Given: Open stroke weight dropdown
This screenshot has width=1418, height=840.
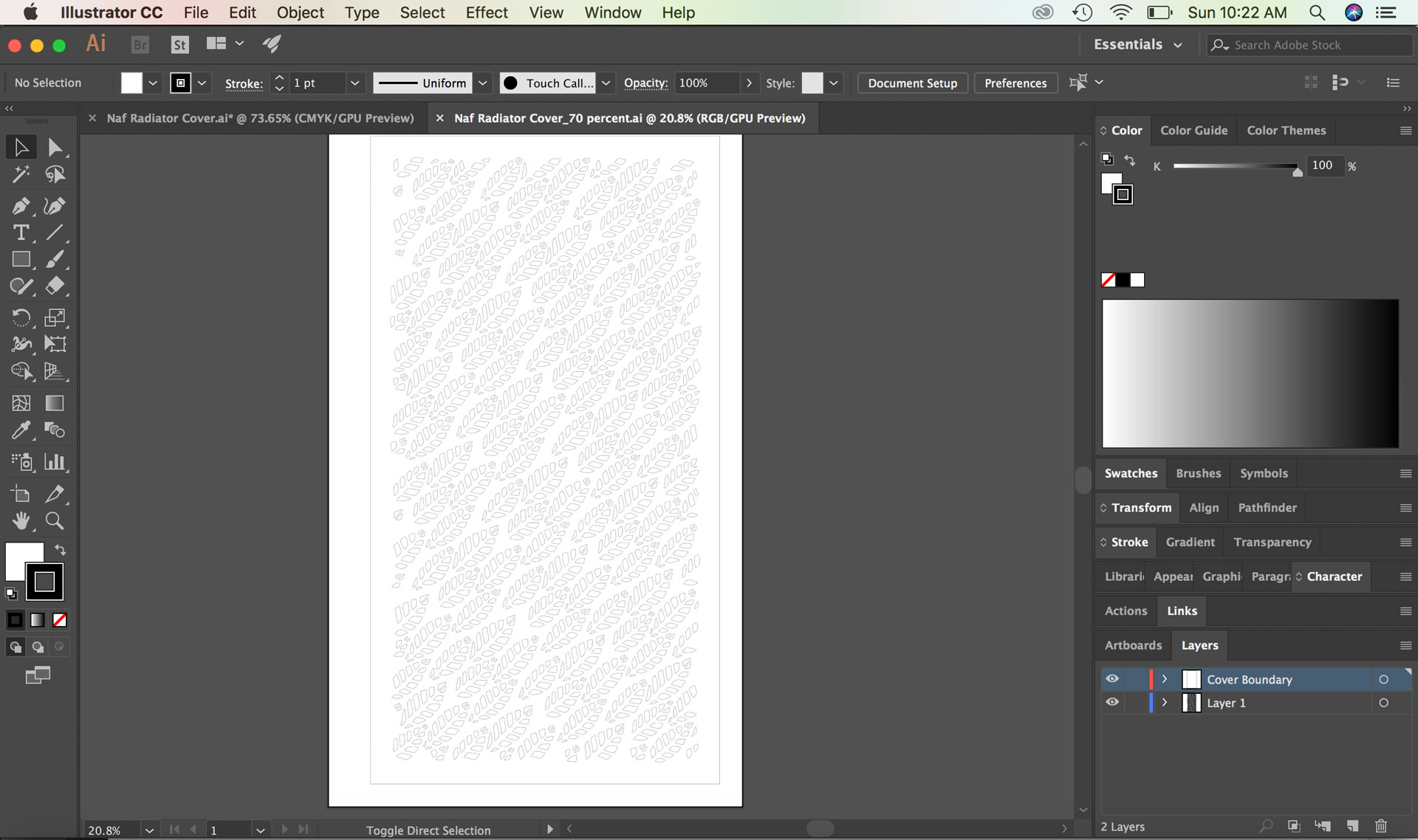Looking at the screenshot, I should pyautogui.click(x=354, y=83).
